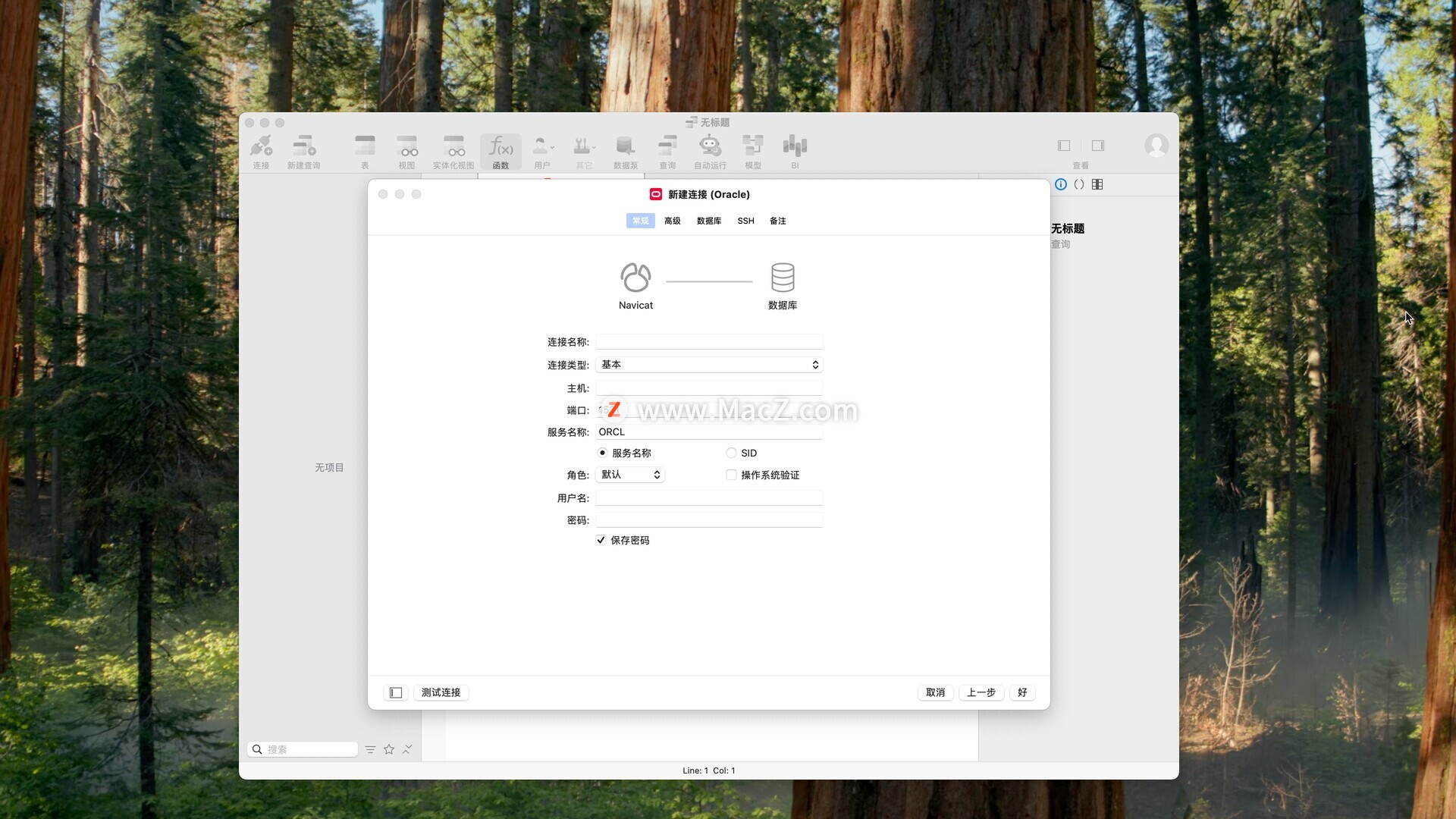The width and height of the screenshot is (1456, 819).
Task: Click the Automation (自动运行) robot icon
Action: tap(710, 152)
